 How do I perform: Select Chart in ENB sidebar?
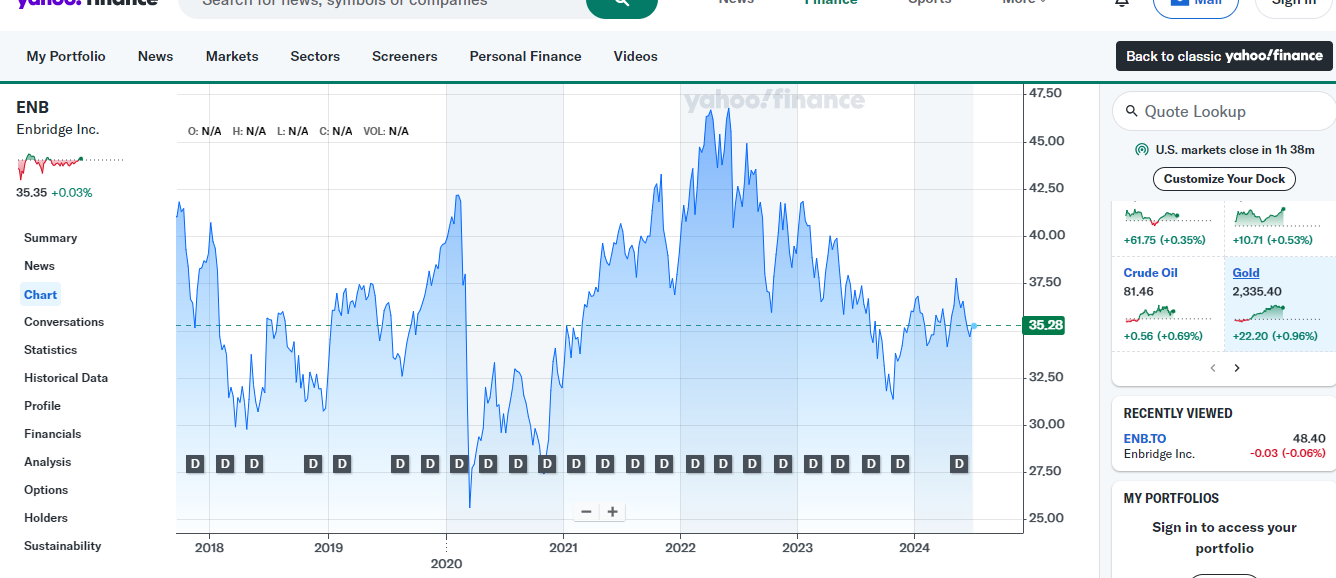(x=41, y=294)
